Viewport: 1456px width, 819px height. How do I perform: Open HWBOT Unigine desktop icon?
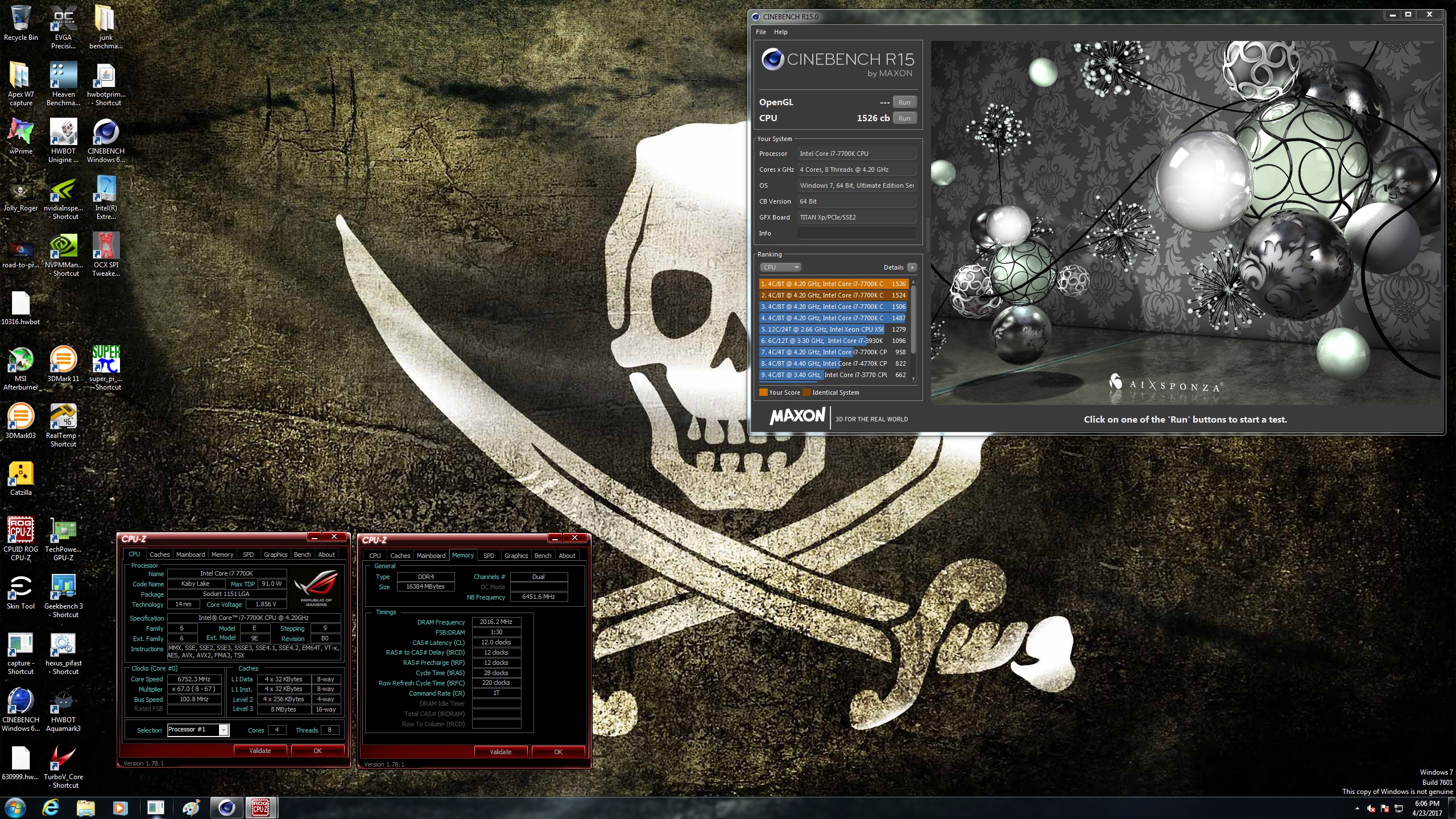point(63,141)
